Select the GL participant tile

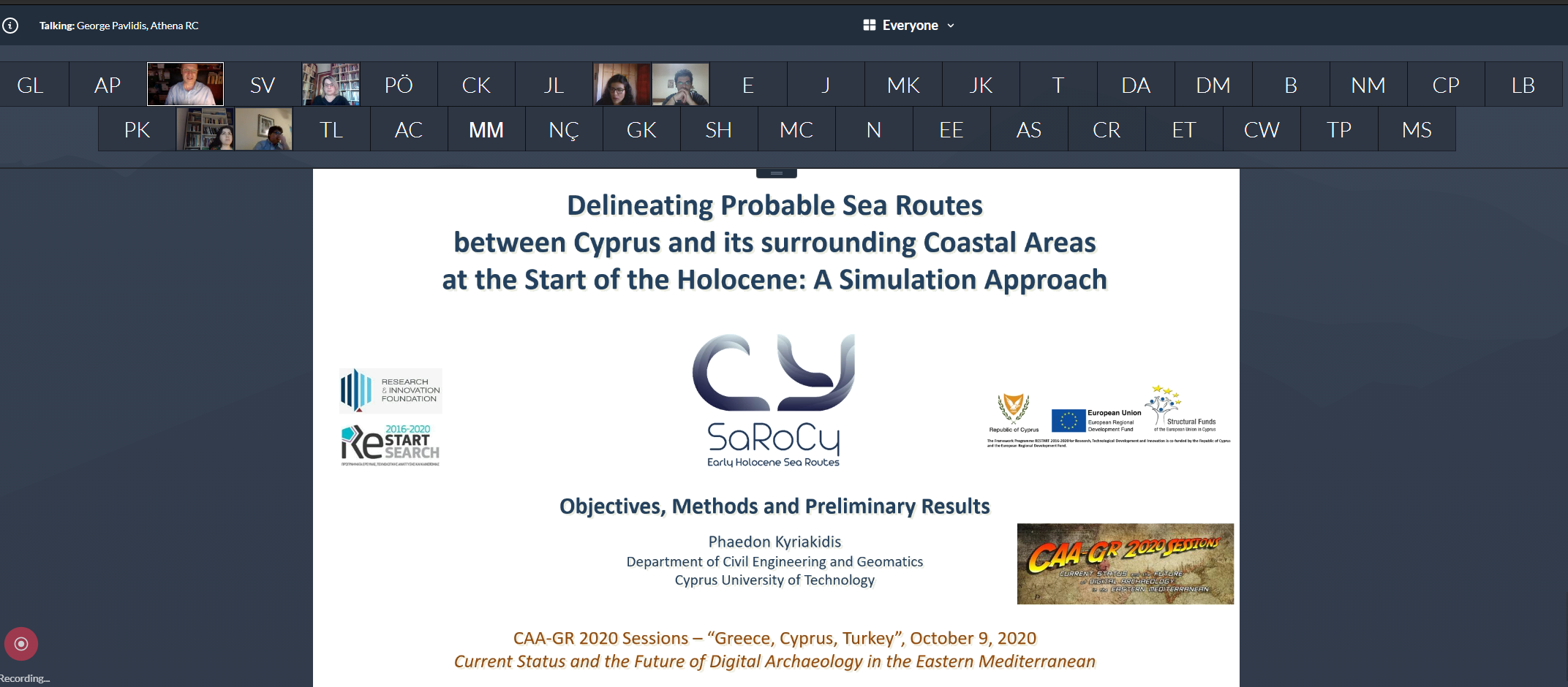click(x=31, y=85)
